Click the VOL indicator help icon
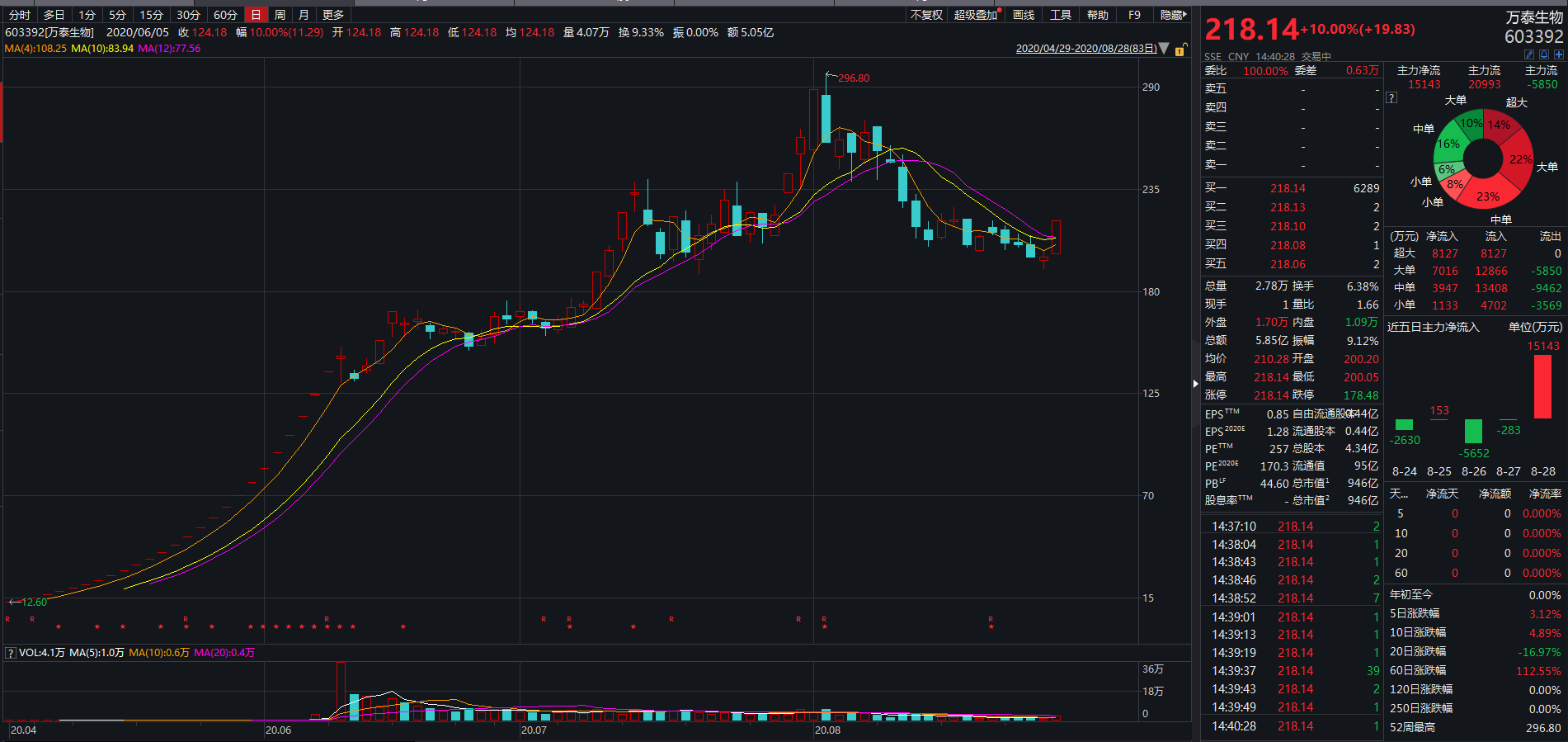 (11, 653)
